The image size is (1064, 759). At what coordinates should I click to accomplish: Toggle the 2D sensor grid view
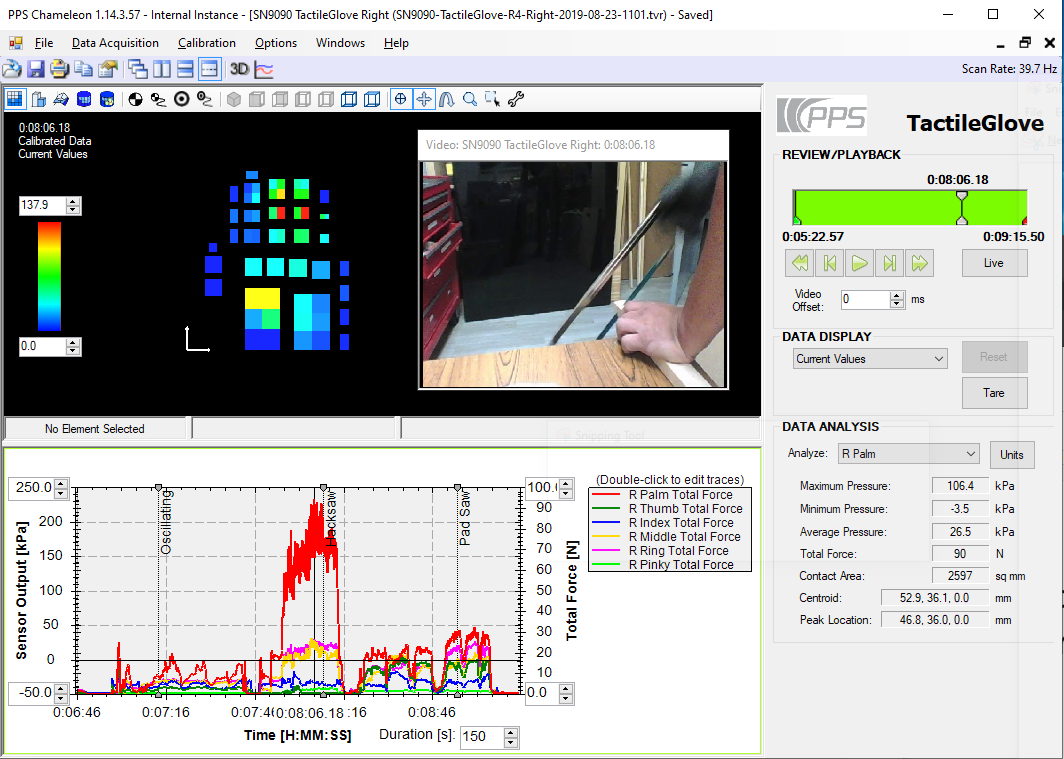click(14, 98)
